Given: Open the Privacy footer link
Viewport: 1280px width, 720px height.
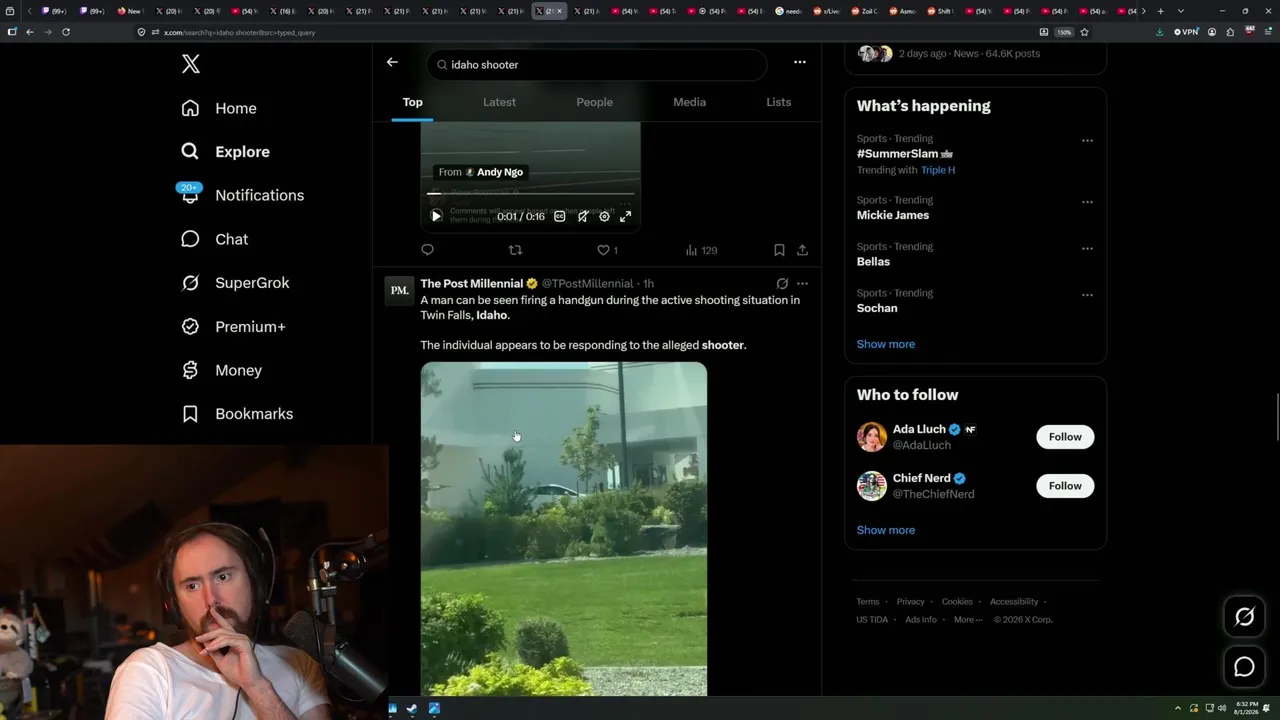Looking at the screenshot, I should 910,602.
